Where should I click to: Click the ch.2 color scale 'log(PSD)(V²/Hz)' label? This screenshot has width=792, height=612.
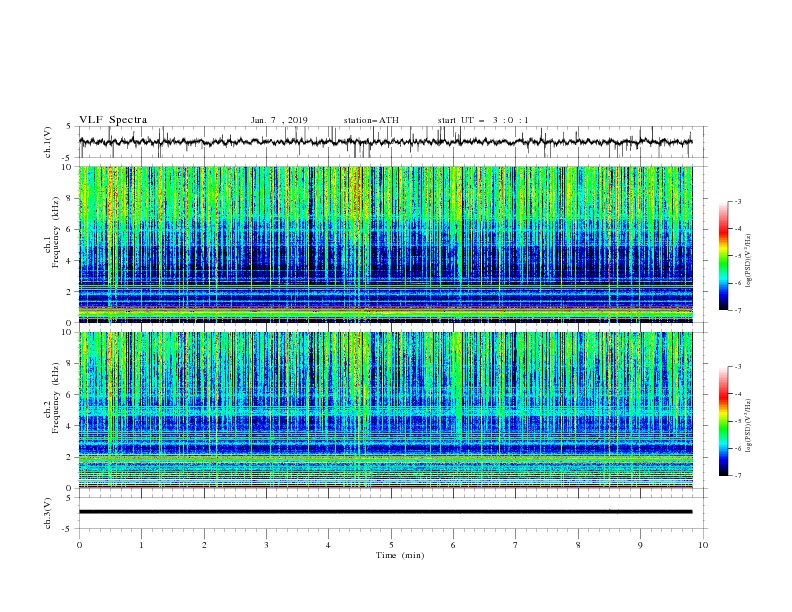(x=749, y=426)
